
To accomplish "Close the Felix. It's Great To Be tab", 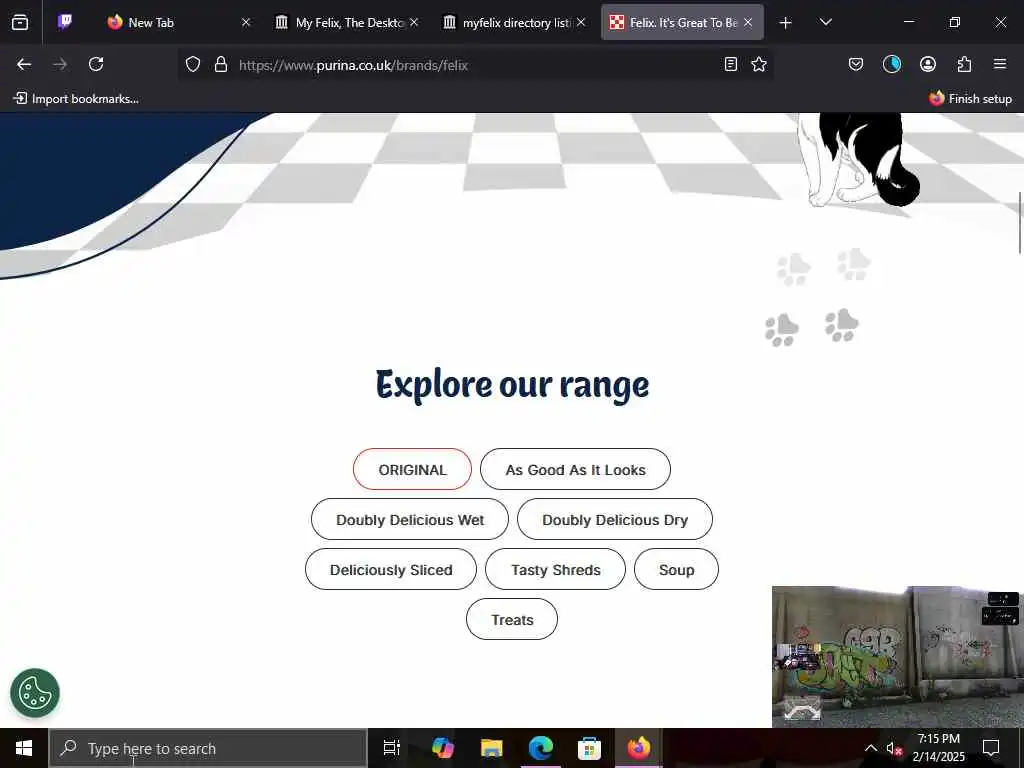I will click(x=748, y=22).
